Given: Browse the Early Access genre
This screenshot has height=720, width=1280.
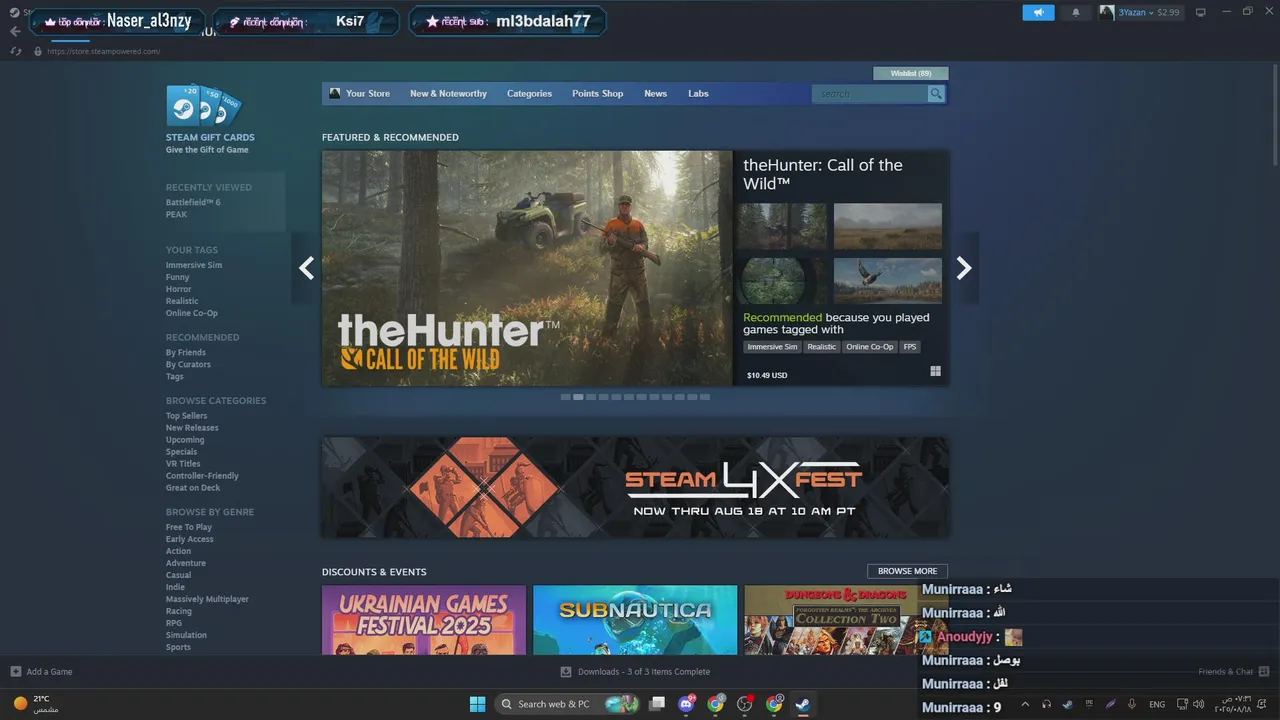Looking at the screenshot, I should click(x=190, y=539).
